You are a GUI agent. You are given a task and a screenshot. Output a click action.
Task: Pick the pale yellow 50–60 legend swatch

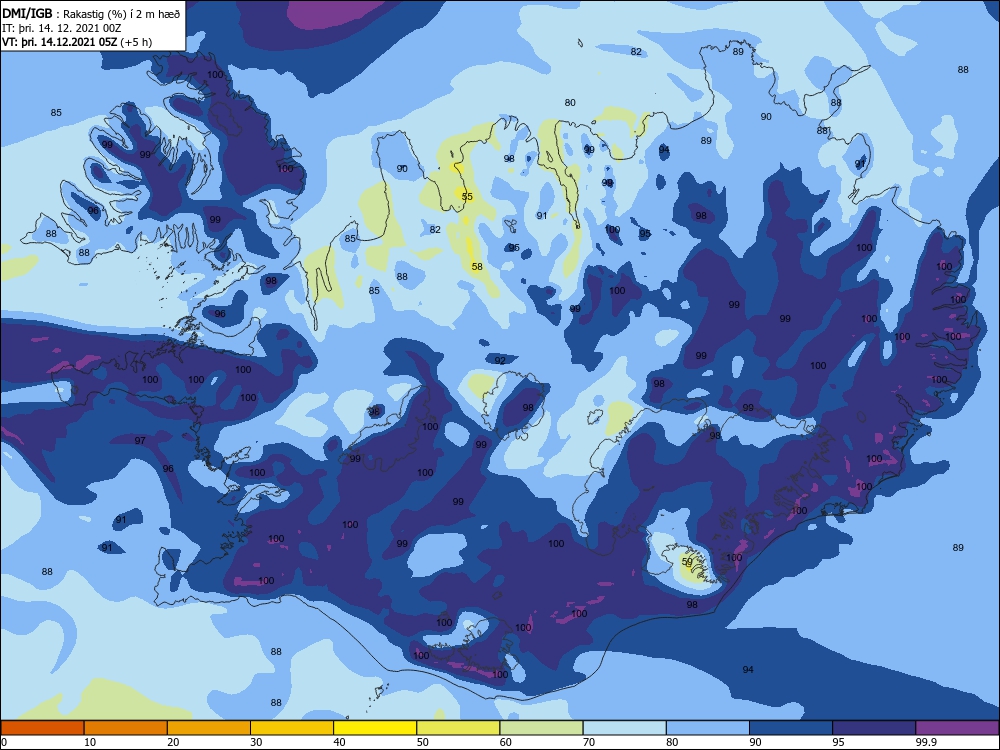(x=458, y=728)
